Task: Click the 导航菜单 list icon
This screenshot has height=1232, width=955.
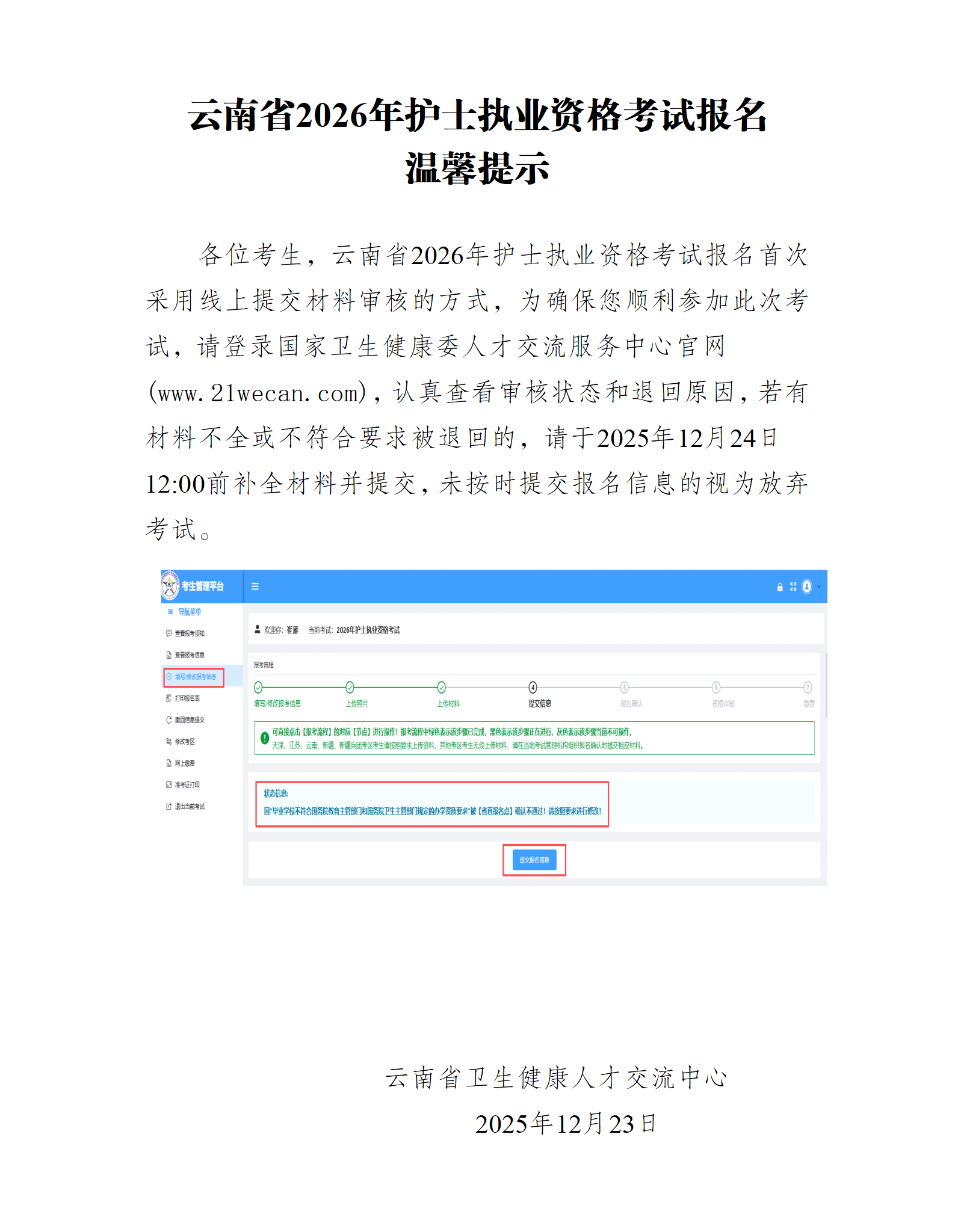Action: click(170, 612)
